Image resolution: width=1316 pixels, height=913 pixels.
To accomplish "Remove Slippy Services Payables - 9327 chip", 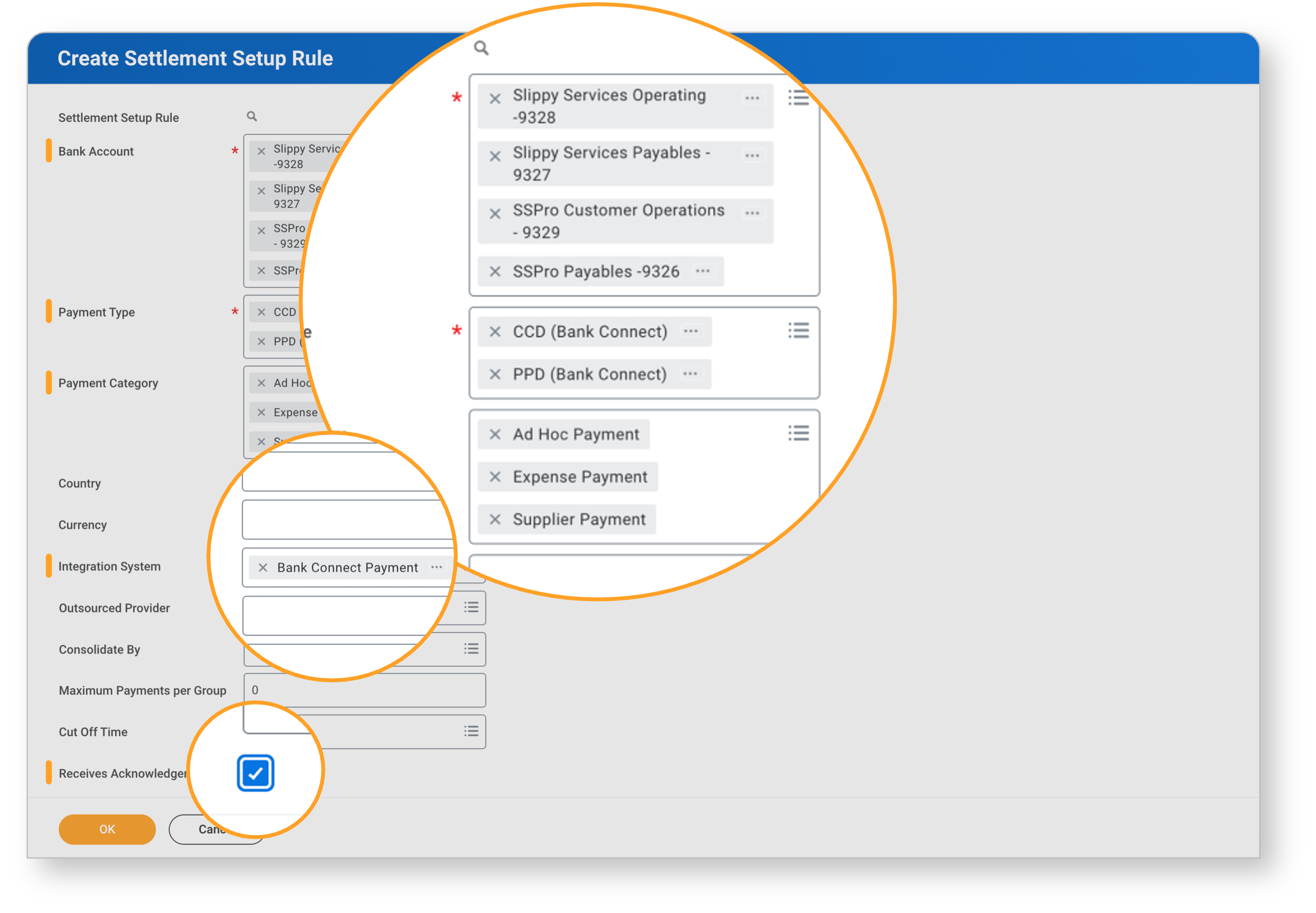I will click(495, 156).
